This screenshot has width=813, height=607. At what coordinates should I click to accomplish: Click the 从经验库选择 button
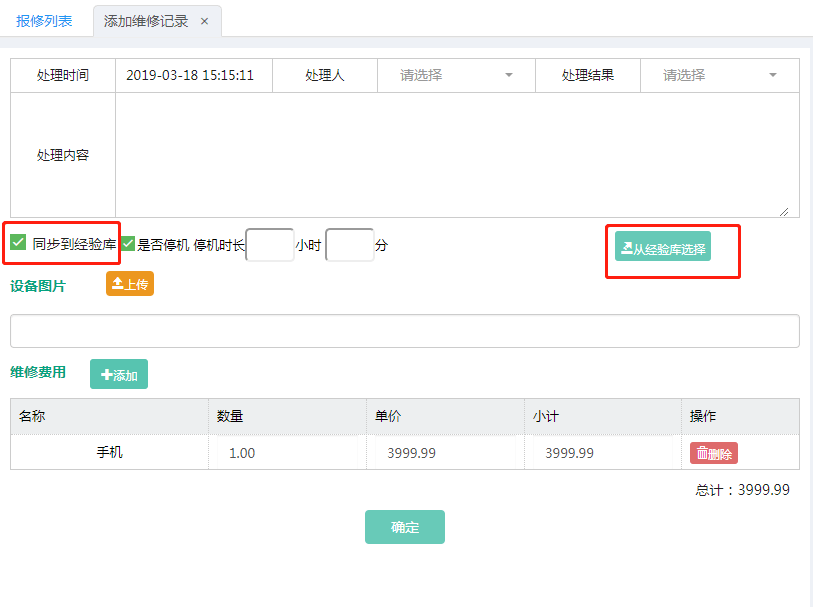tap(663, 246)
